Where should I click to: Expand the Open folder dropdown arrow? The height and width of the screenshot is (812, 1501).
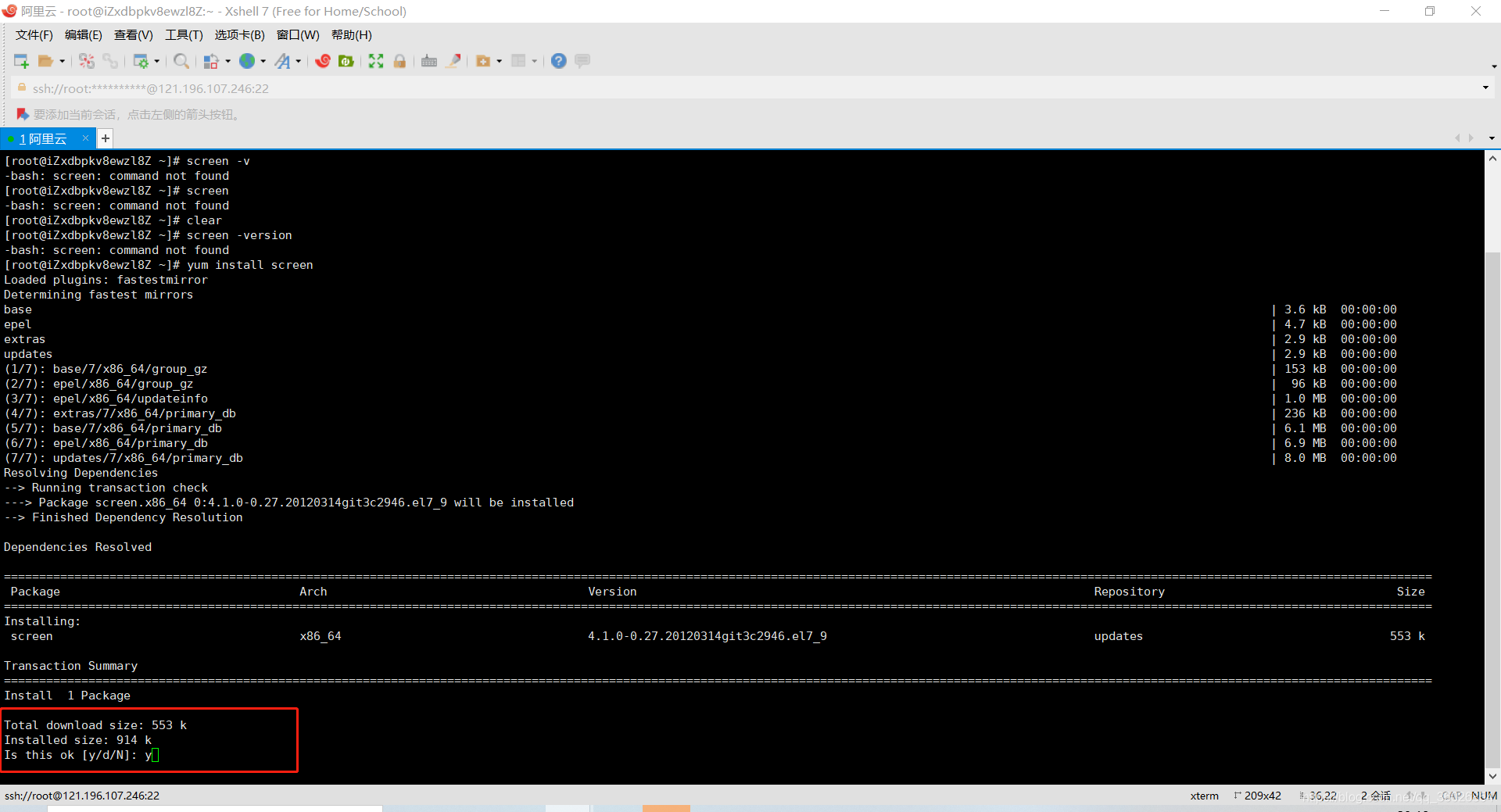point(62,61)
